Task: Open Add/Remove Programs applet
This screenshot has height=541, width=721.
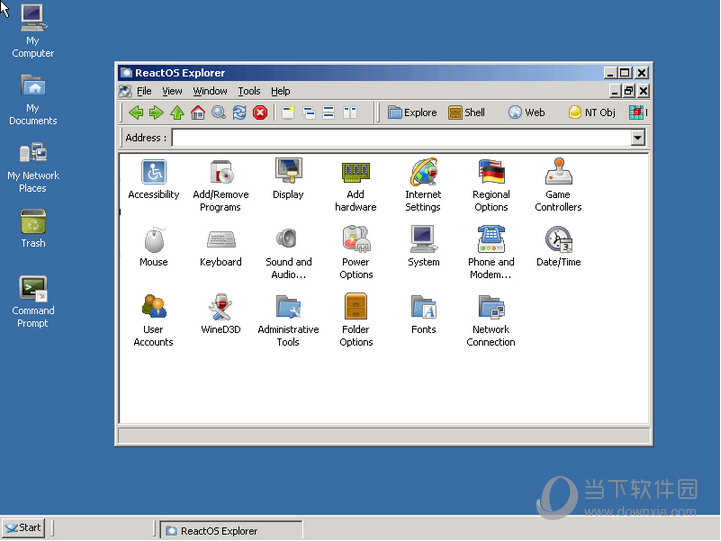Action: tap(220, 172)
